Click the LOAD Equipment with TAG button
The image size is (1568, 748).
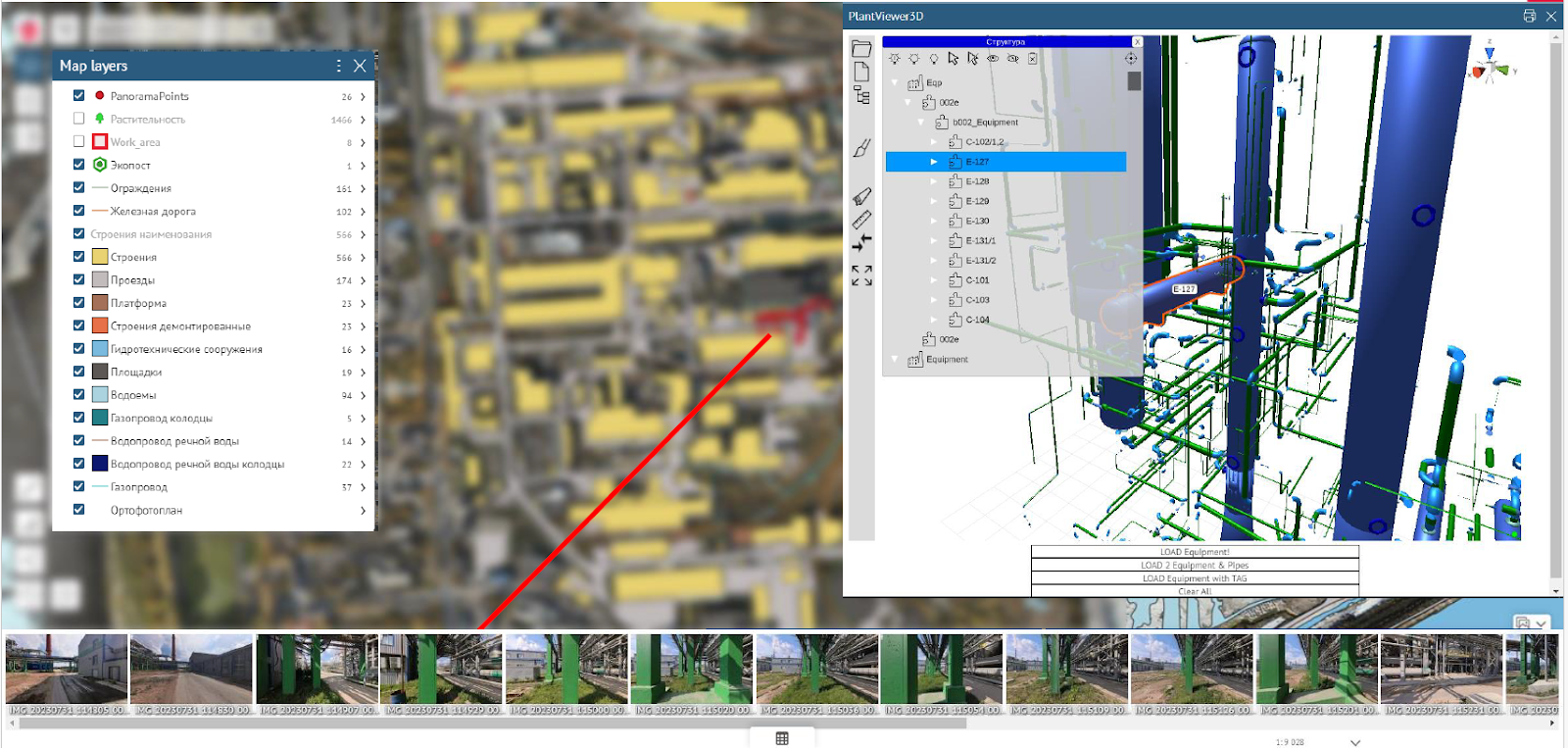coord(1195,578)
